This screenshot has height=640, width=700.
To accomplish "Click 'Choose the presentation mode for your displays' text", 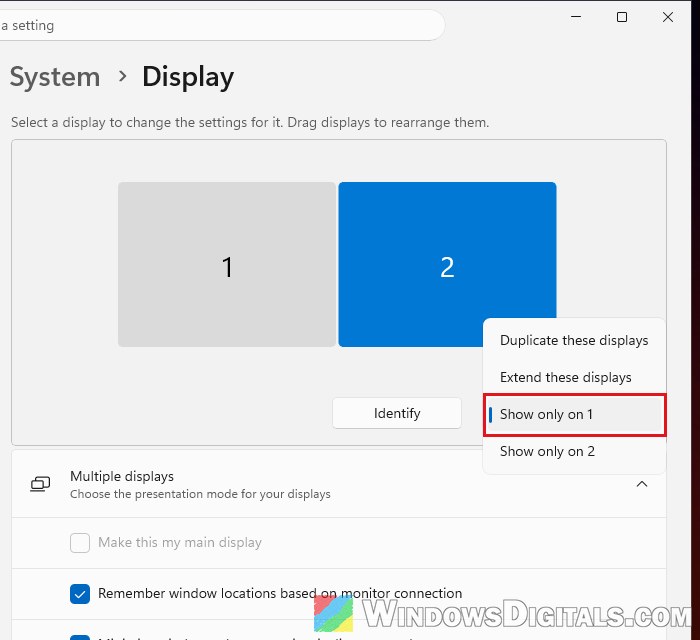I will 200,494.
